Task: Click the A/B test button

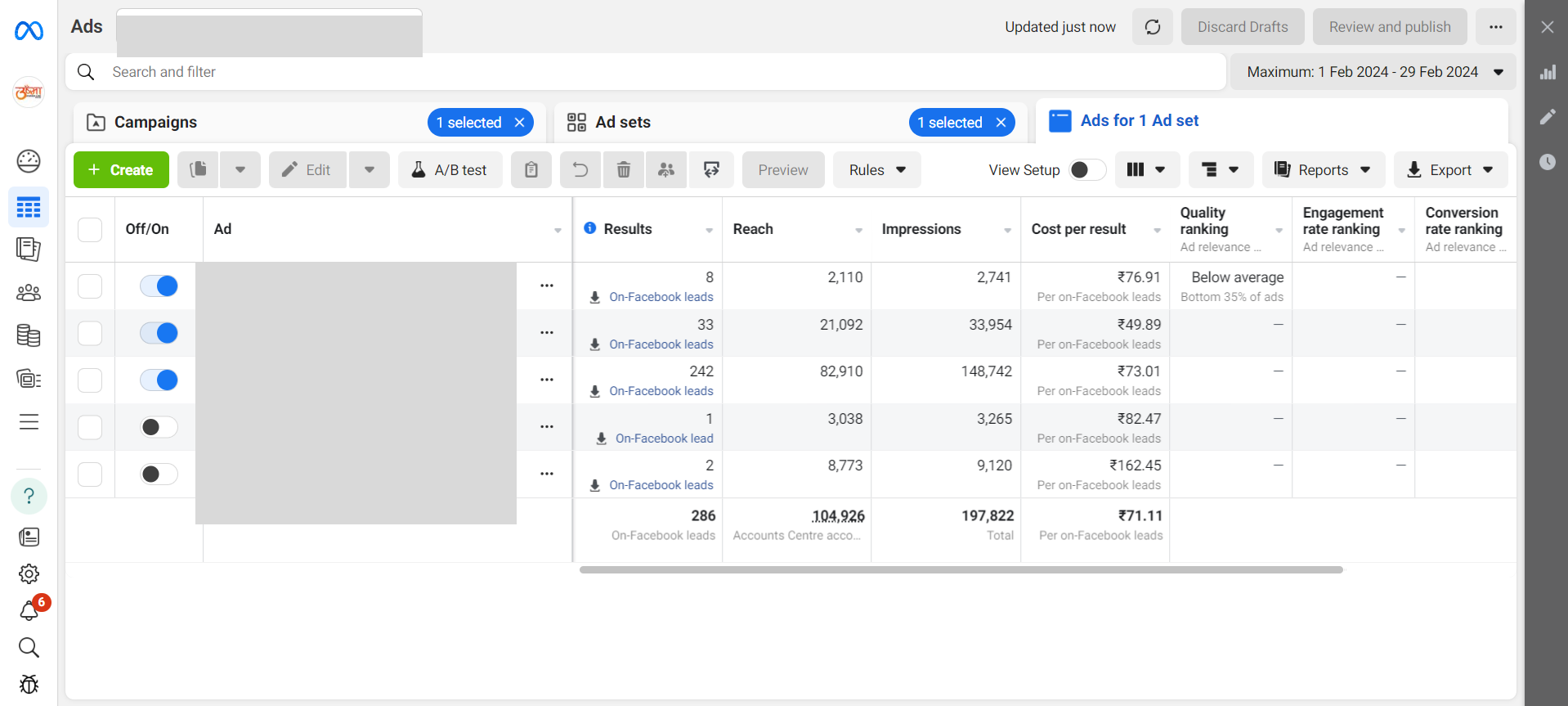Action: [450, 169]
